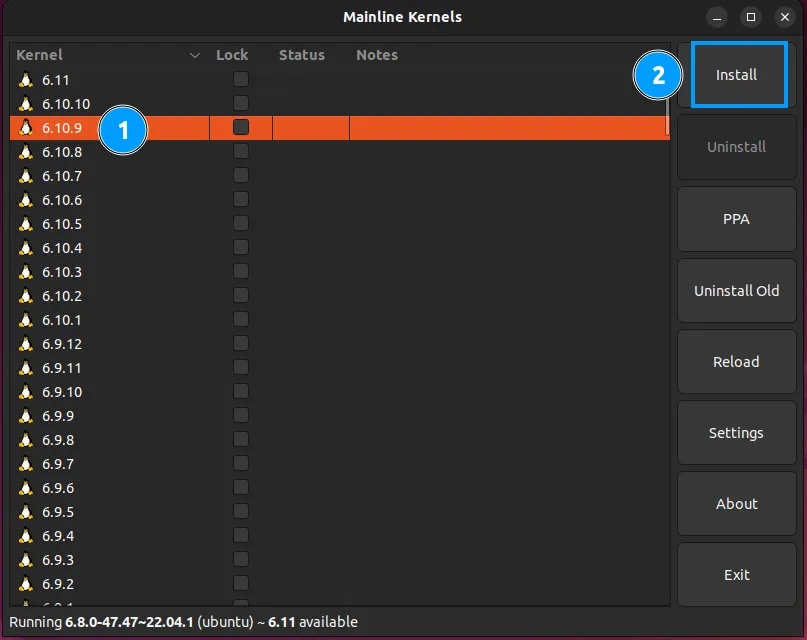Image resolution: width=807 pixels, height=640 pixels.
Task: Select the penguin icon next to 6.9.10
Action: (26, 392)
